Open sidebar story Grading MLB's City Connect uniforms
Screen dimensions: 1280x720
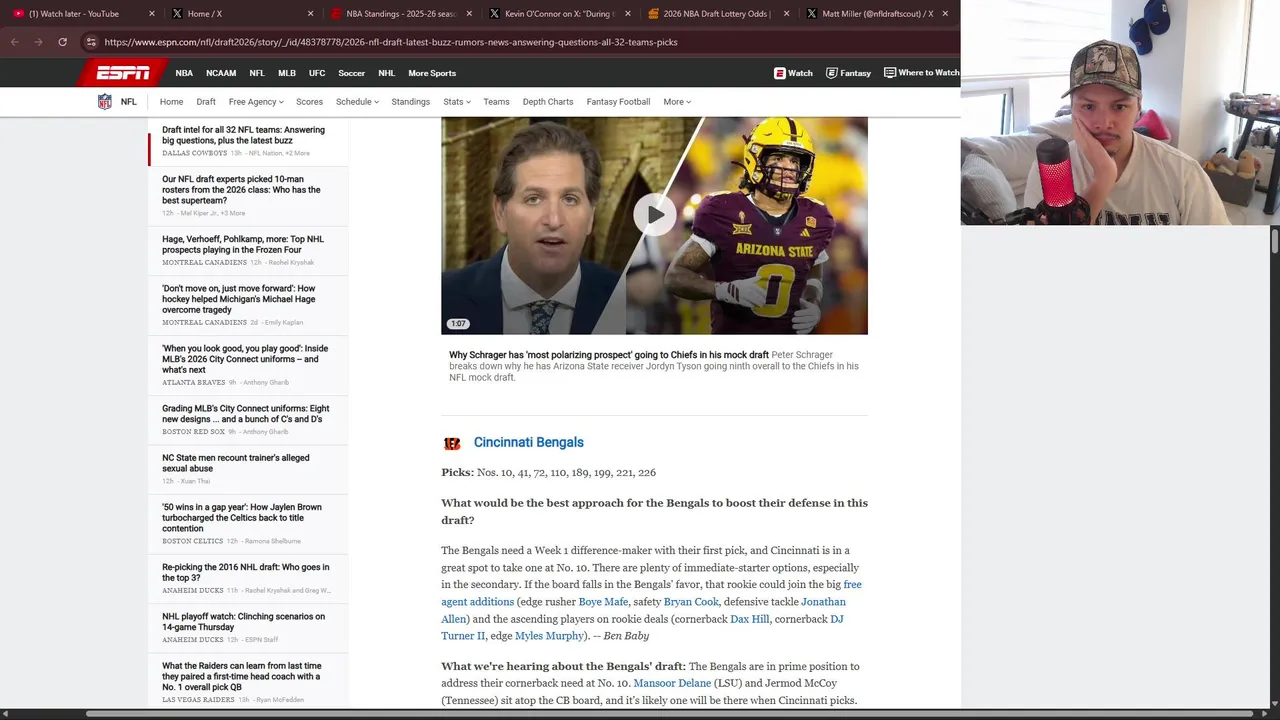pos(245,414)
